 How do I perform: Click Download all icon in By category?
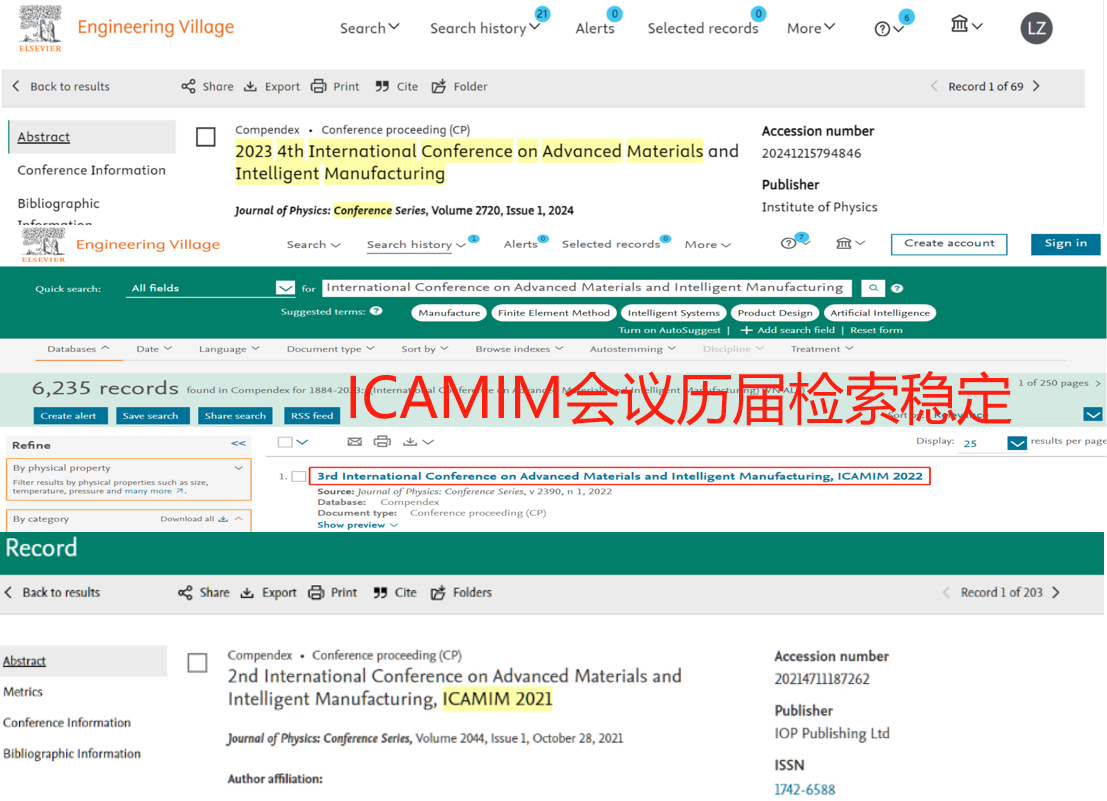[x=223, y=519]
